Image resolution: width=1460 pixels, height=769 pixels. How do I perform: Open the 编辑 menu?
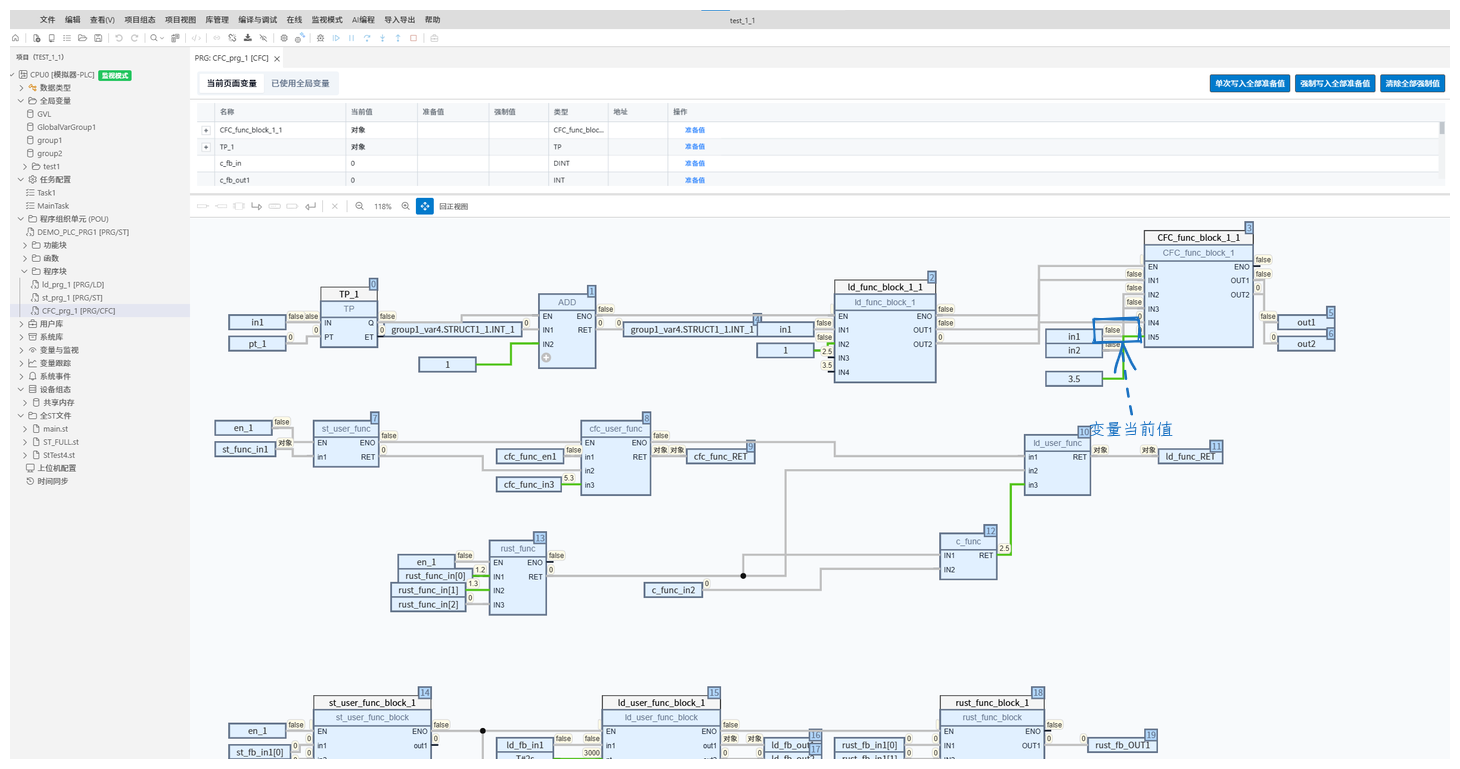73,20
